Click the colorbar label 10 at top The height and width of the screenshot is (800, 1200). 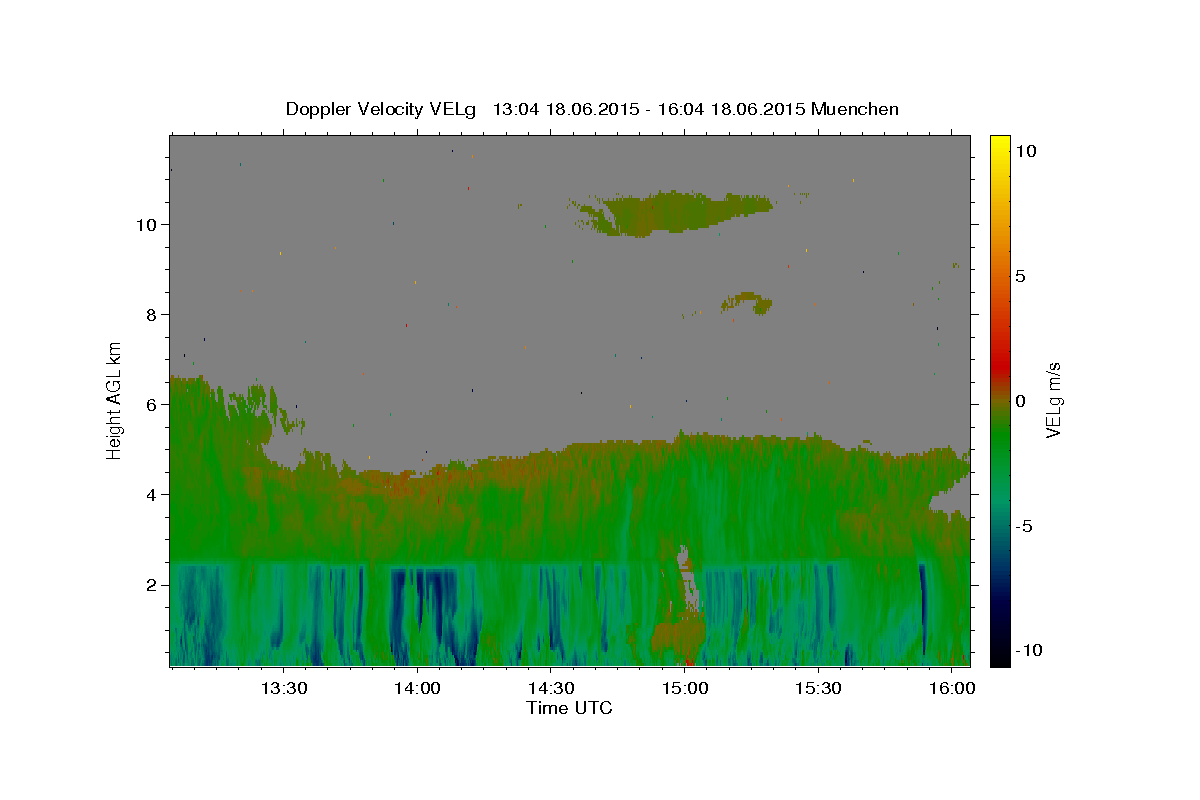click(1025, 151)
